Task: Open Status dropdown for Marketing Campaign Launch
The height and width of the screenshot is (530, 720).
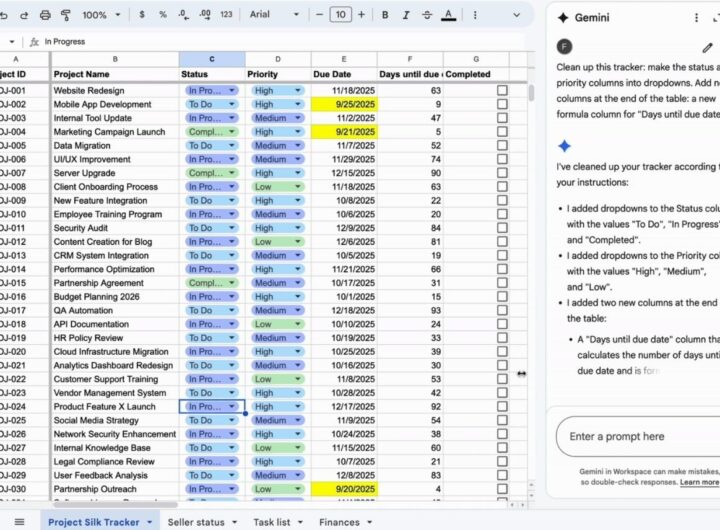Action: (232, 132)
